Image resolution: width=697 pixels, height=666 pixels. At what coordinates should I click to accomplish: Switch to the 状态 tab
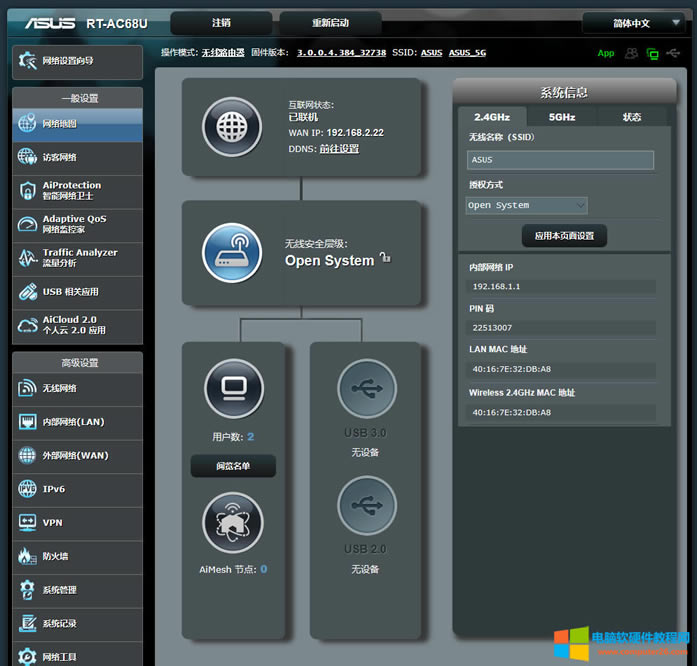pyautogui.click(x=632, y=117)
